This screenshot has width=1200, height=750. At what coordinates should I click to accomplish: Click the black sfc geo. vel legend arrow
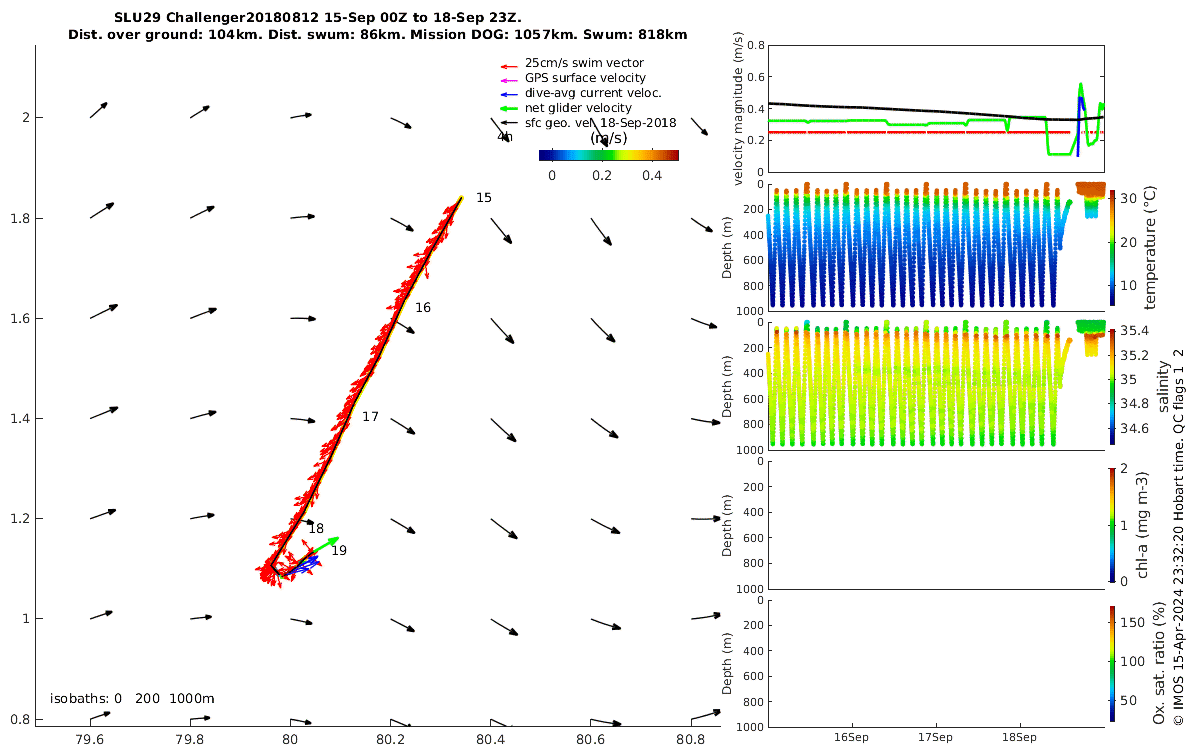508,123
